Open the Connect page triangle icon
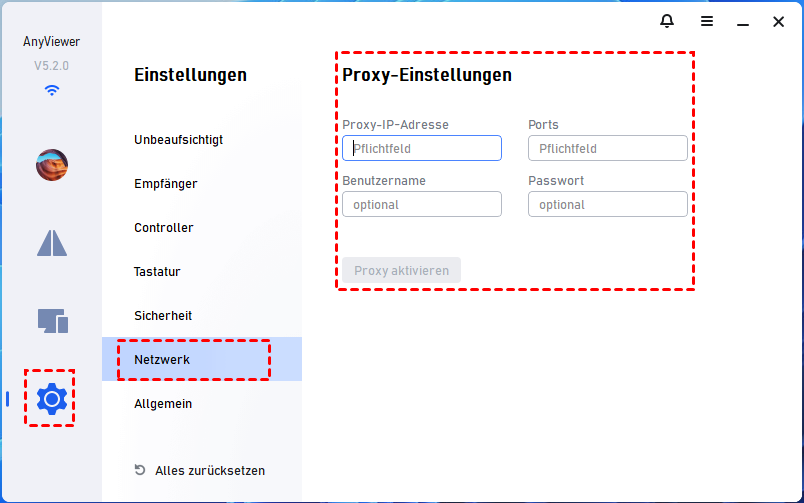The image size is (804, 503). tap(52, 243)
